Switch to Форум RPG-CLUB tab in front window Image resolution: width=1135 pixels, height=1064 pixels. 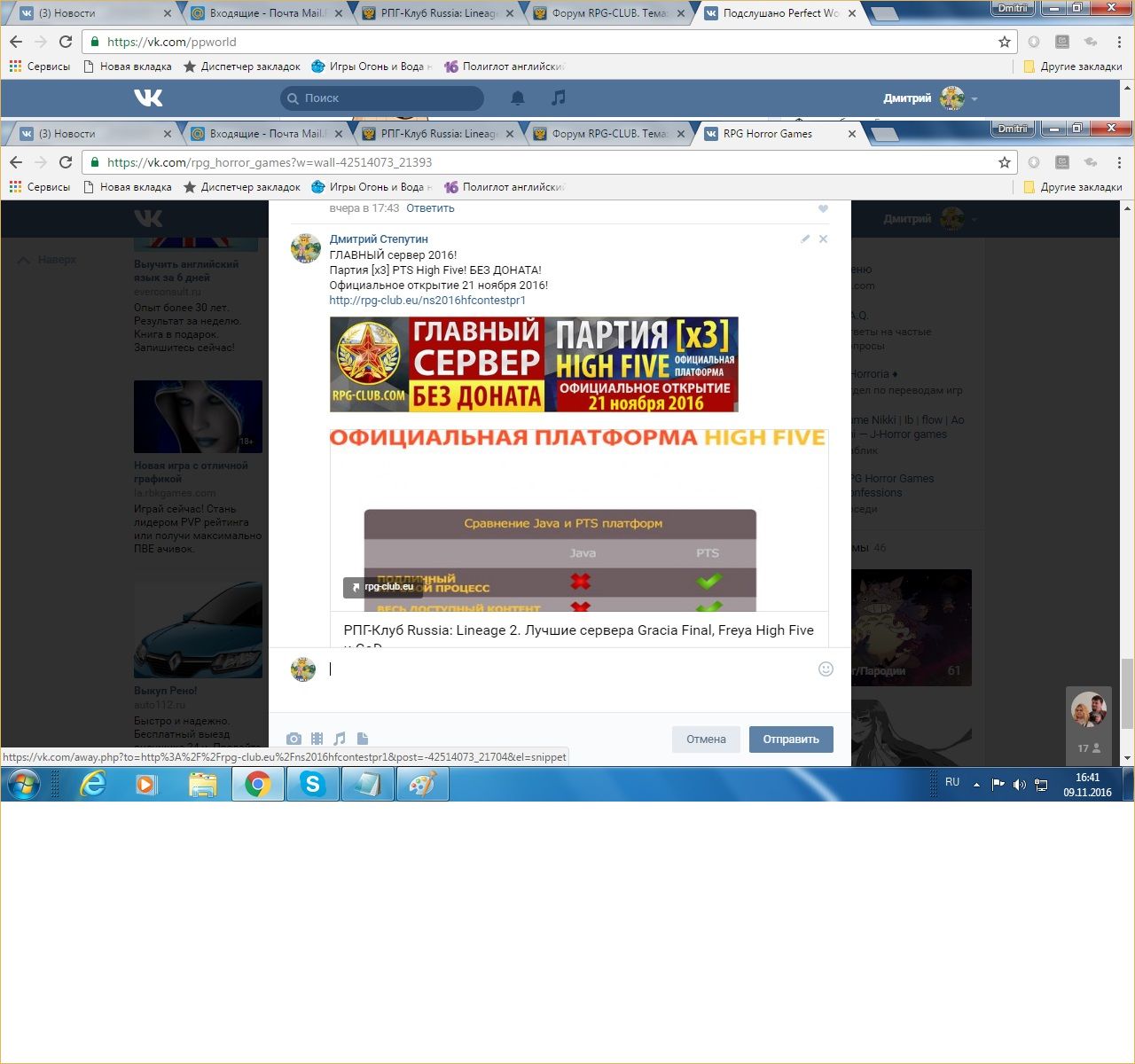click(x=610, y=134)
